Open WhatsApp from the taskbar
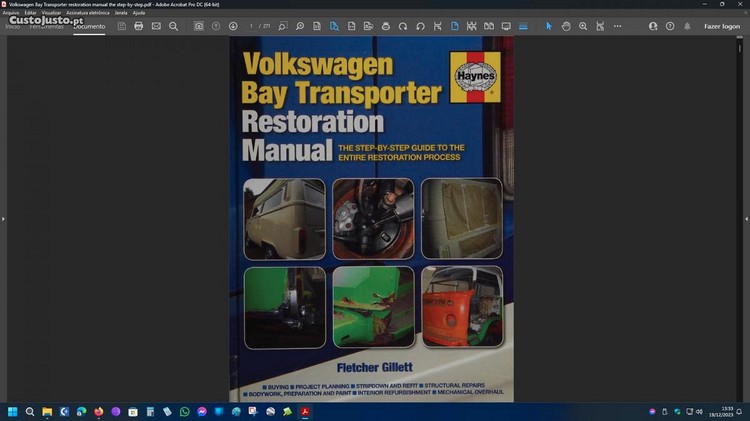Viewport: 750px width, 421px height. (x=184, y=411)
